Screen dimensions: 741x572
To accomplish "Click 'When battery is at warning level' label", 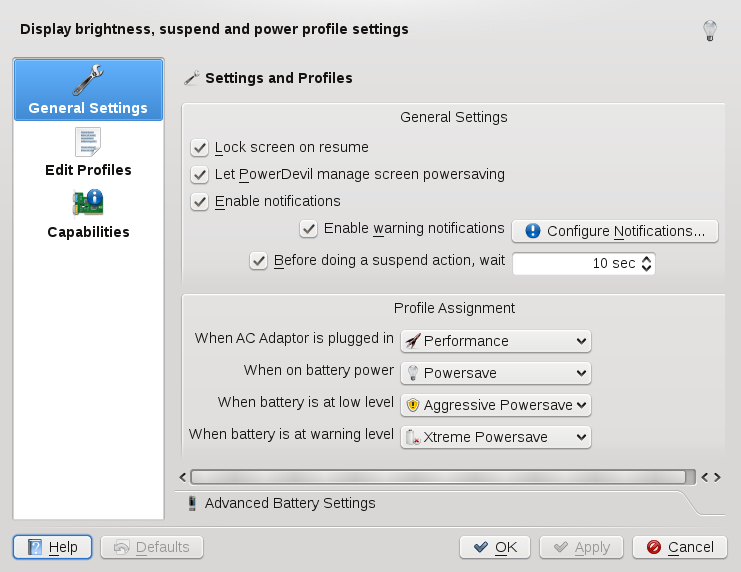I will [291, 434].
